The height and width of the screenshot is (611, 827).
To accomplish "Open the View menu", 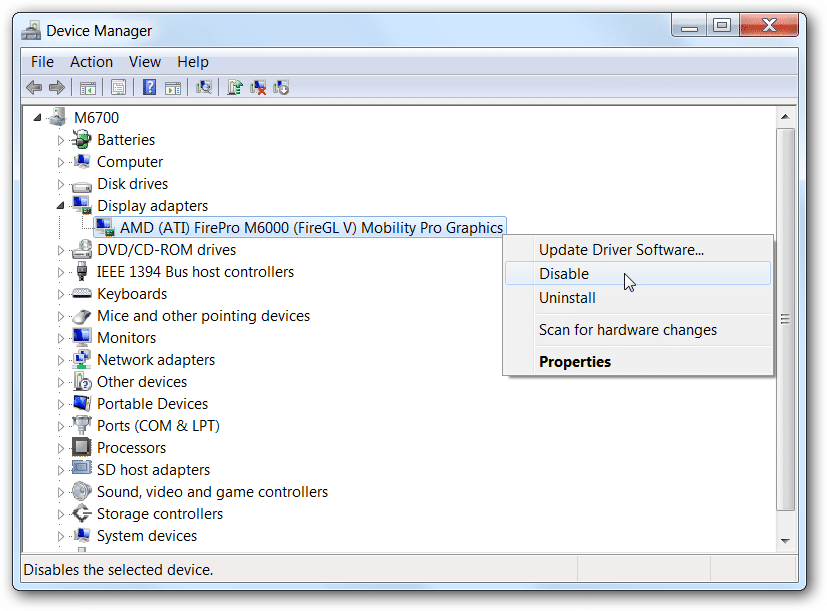I will pyautogui.click(x=145, y=62).
